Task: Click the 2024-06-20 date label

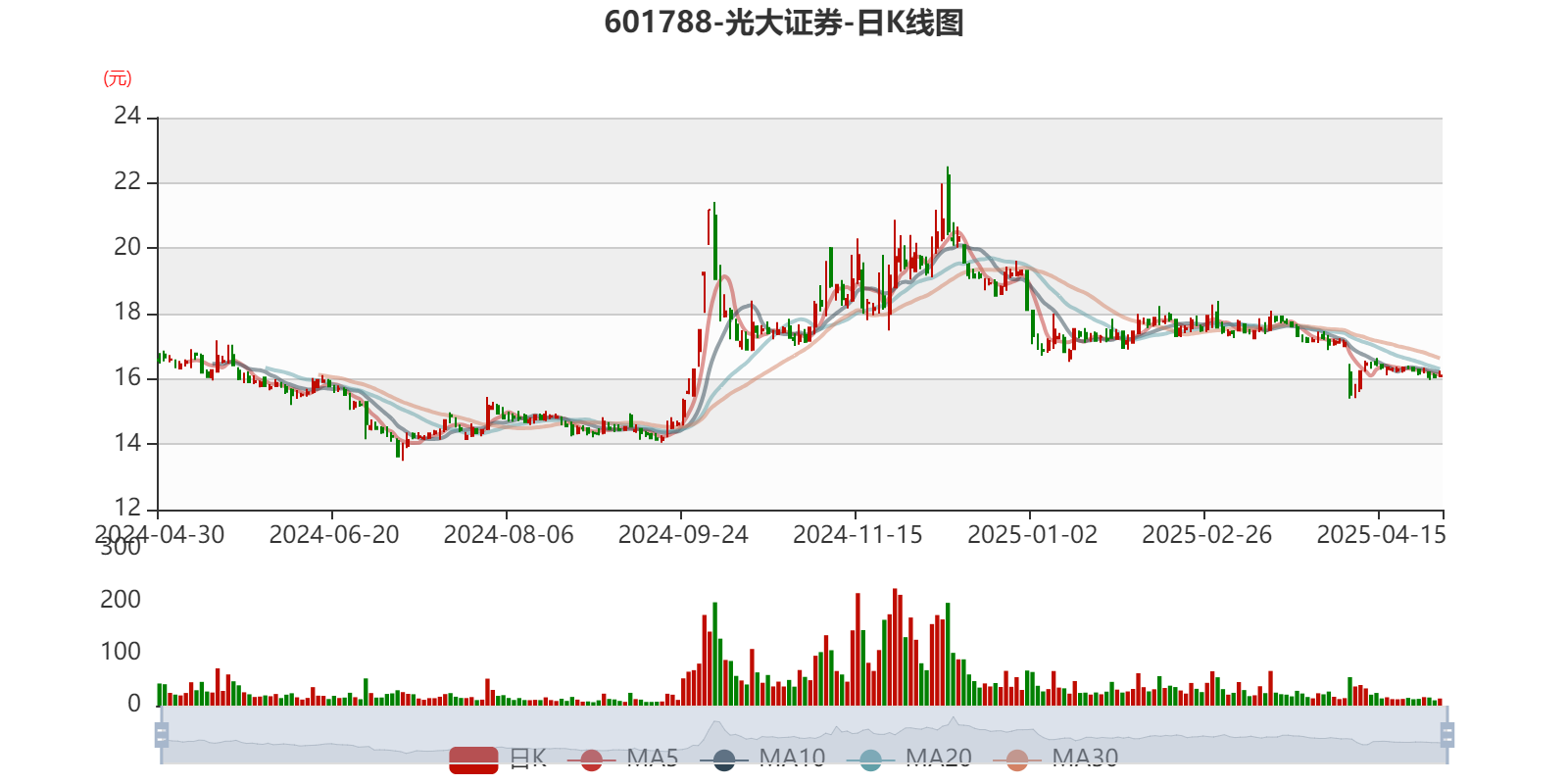Action: point(334,535)
